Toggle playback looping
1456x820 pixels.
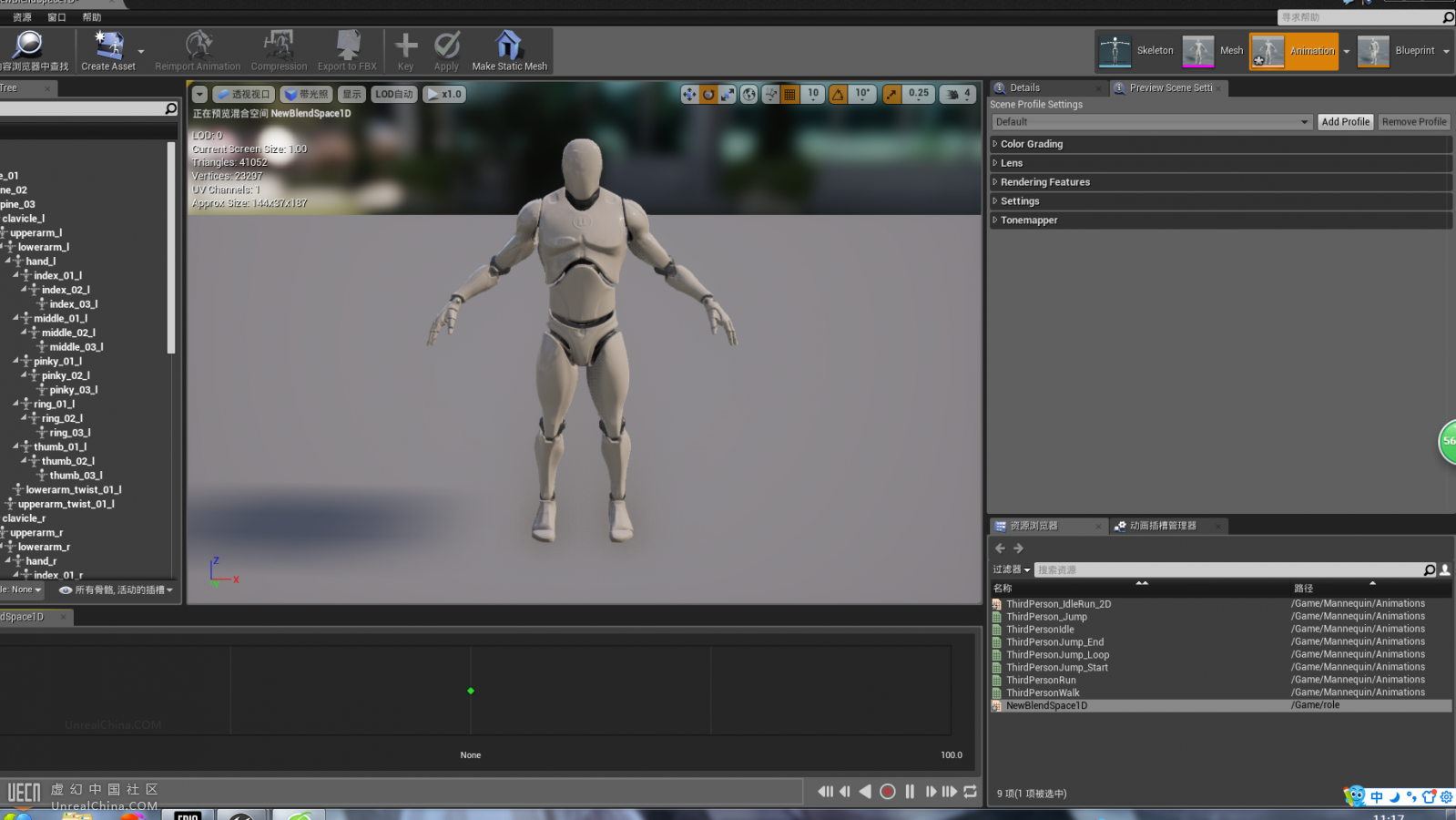[971, 792]
